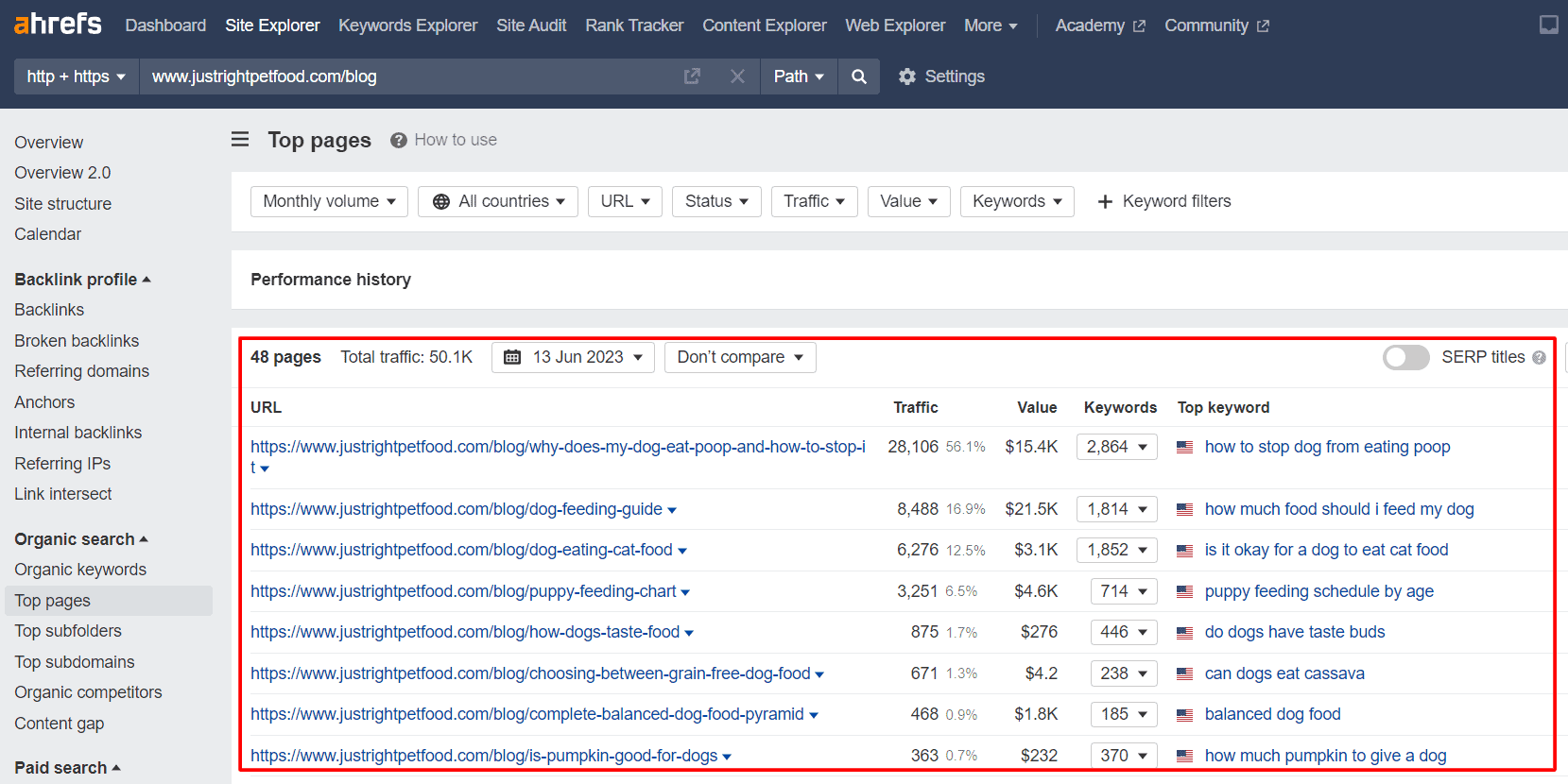
Task: Open Site structure in the sidebar
Action: (x=62, y=204)
